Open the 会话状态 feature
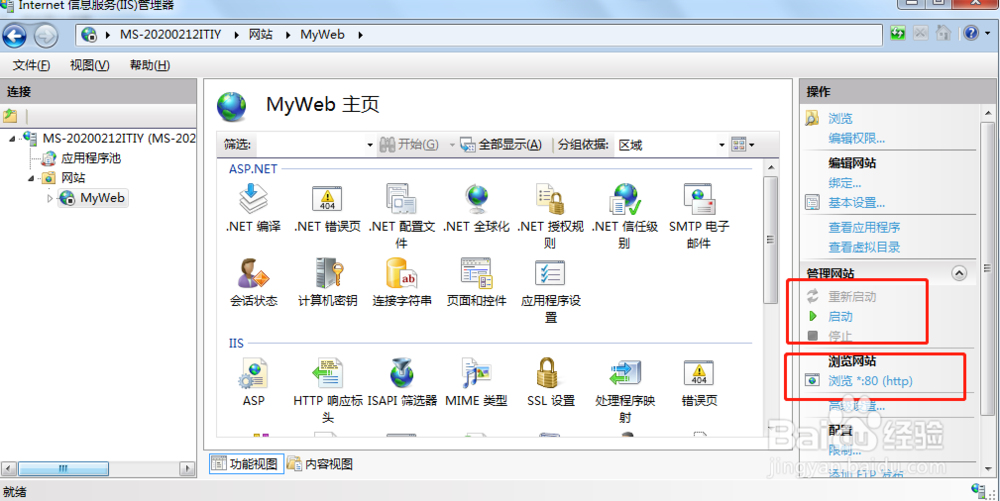1000x501 pixels. click(253, 282)
